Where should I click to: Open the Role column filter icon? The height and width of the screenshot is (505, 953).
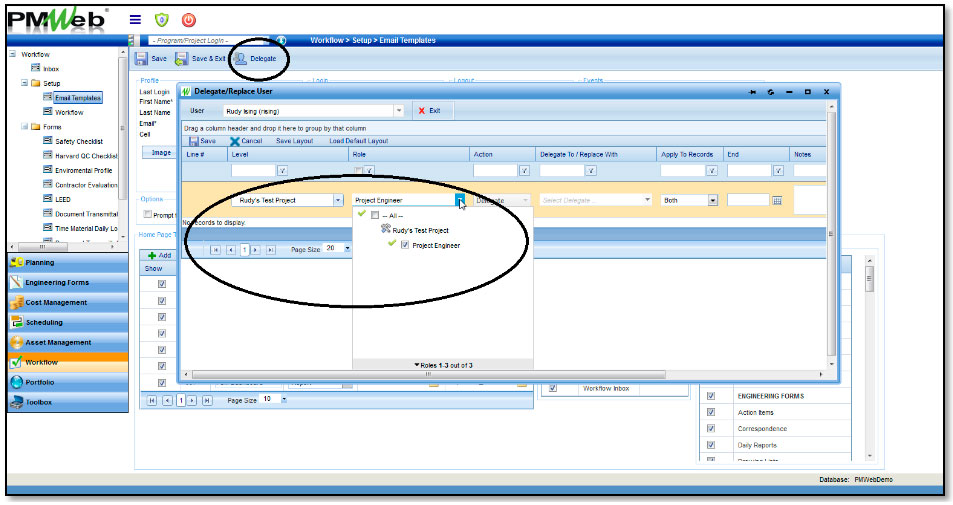[369, 171]
